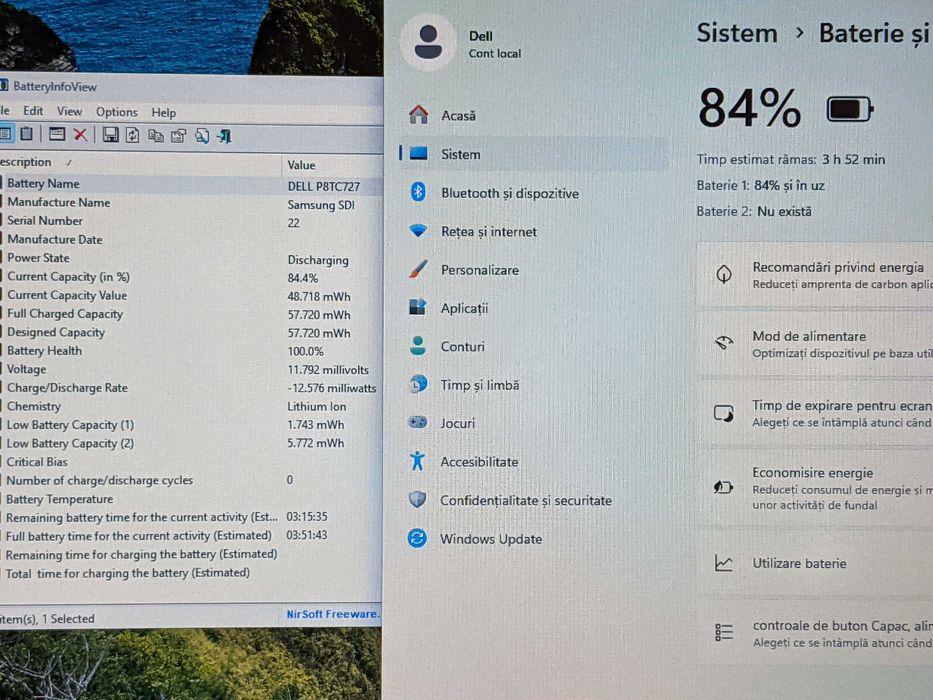The width and height of the screenshot is (933, 700).
Task: Select Total time for charging the battery row
Action: point(191,573)
